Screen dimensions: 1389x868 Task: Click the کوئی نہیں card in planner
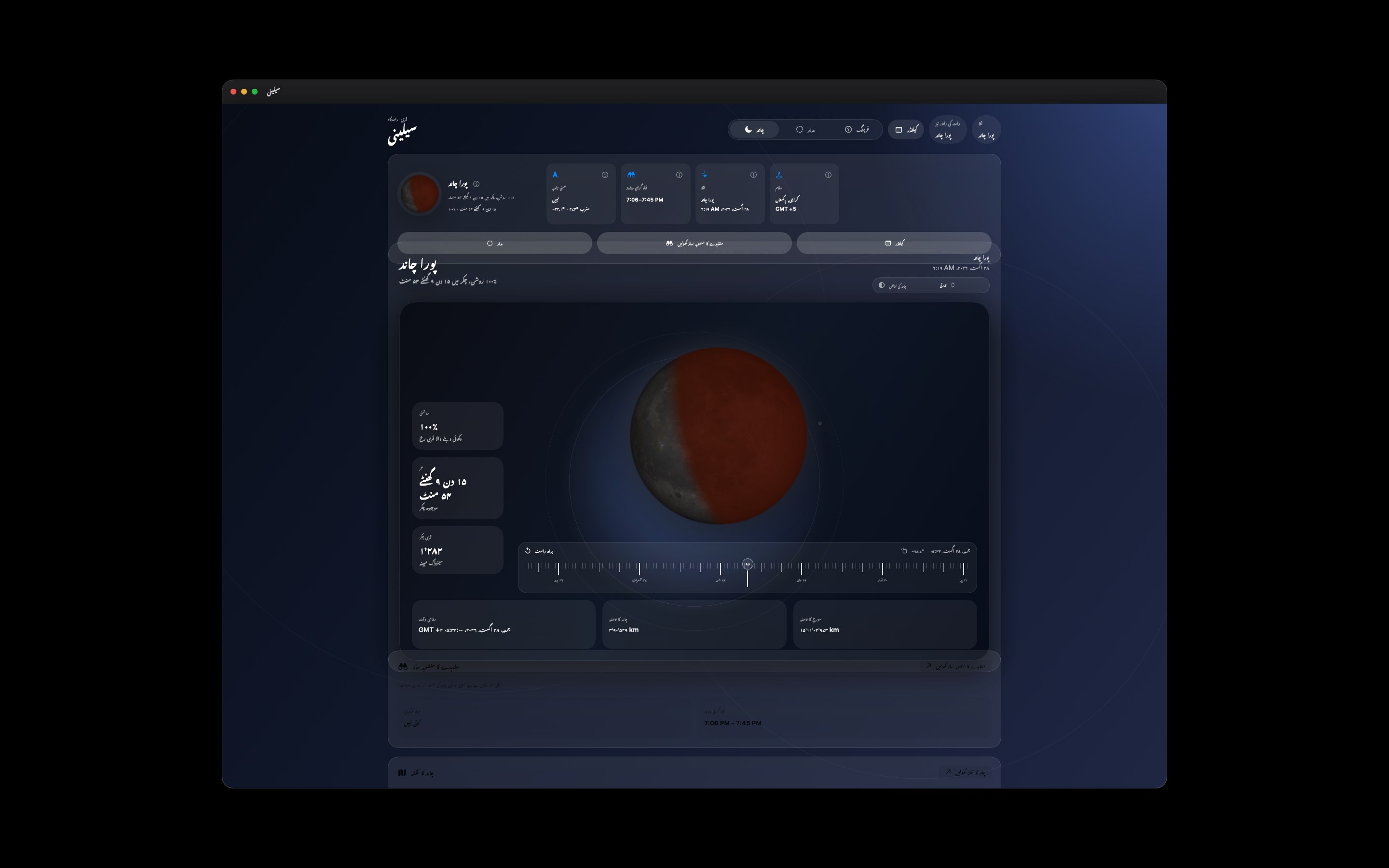pyautogui.click(x=545, y=718)
